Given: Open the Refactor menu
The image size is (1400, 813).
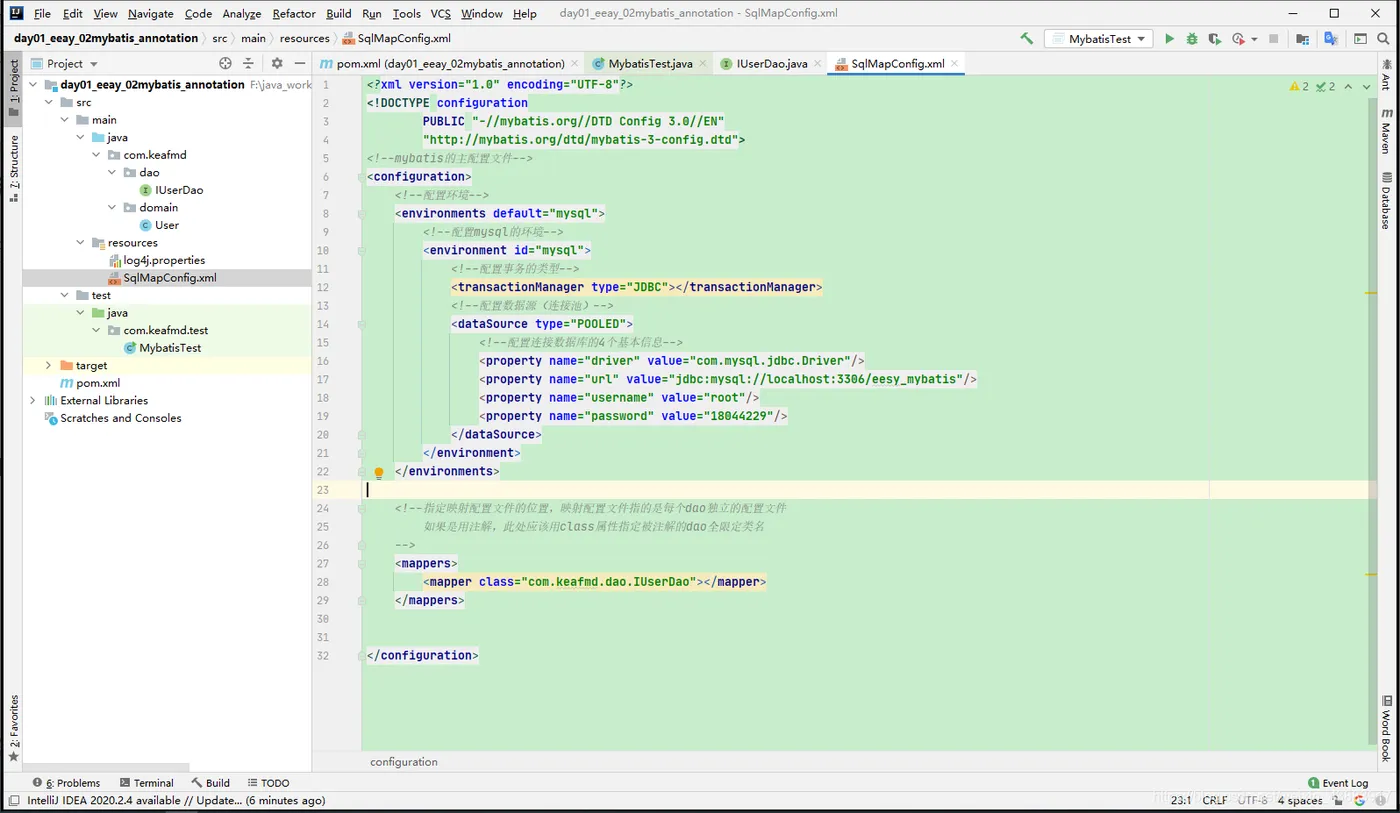Looking at the screenshot, I should pyautogui.click(x=294, y=14).
